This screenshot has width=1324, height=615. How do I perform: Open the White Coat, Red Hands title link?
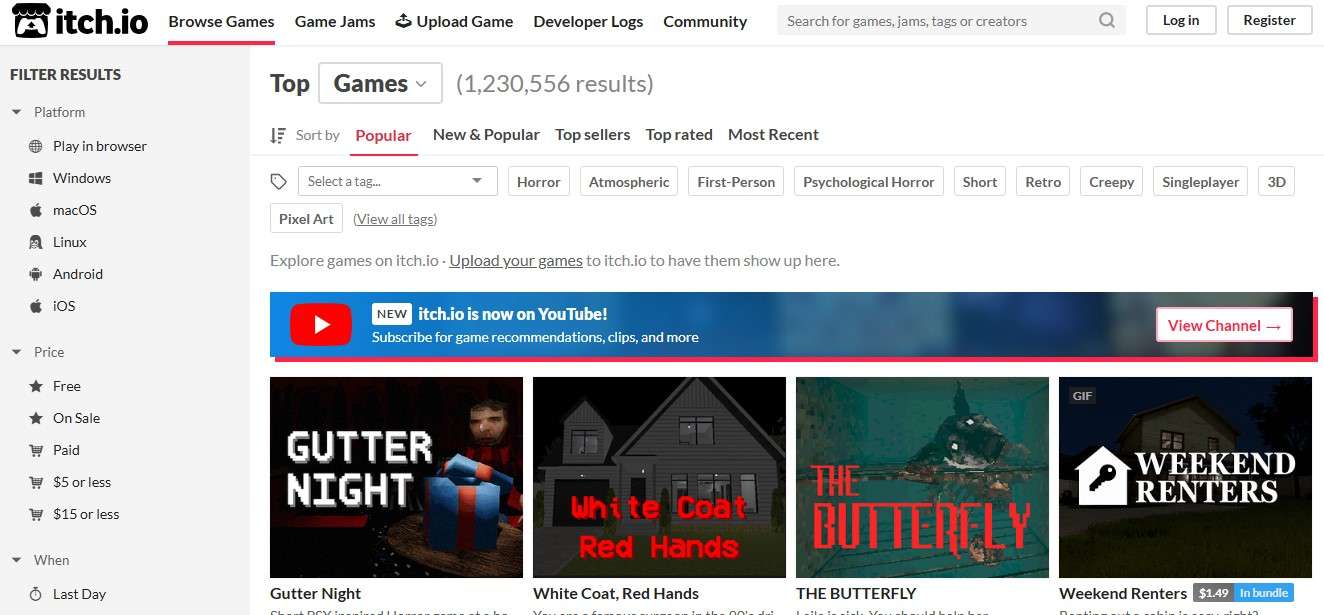coord(616,593)
